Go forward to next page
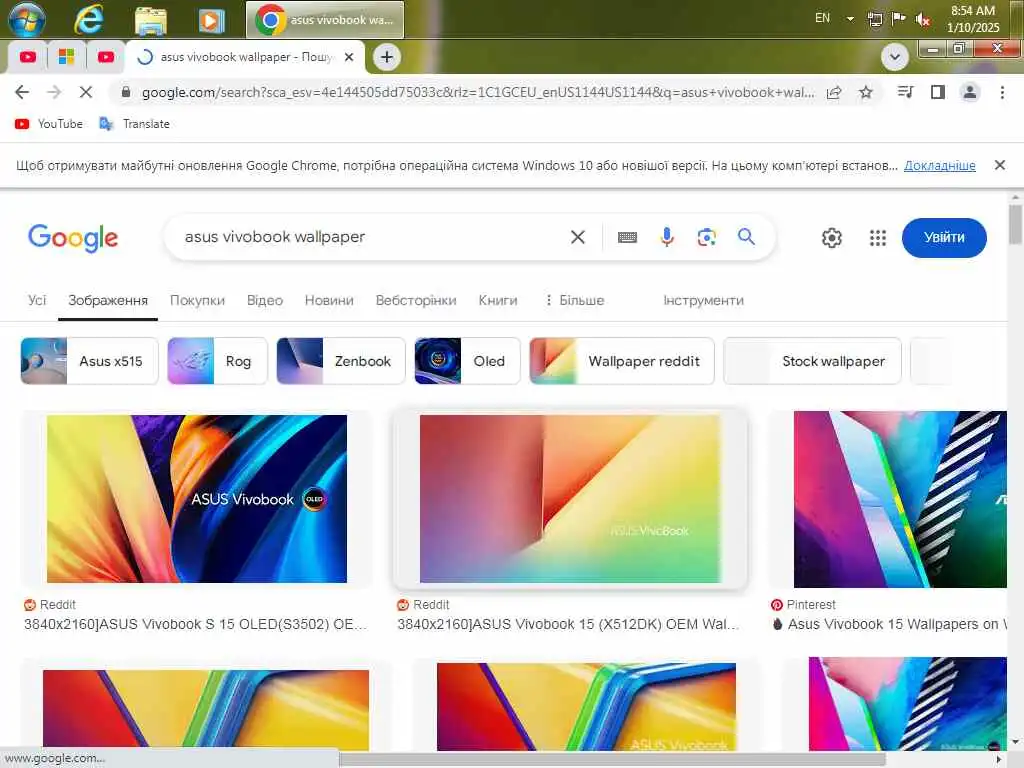 point(54,92)
